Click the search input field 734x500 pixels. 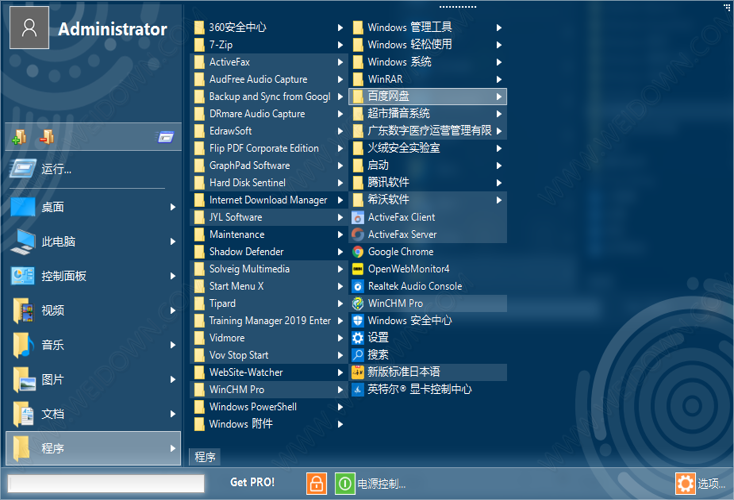106,484
